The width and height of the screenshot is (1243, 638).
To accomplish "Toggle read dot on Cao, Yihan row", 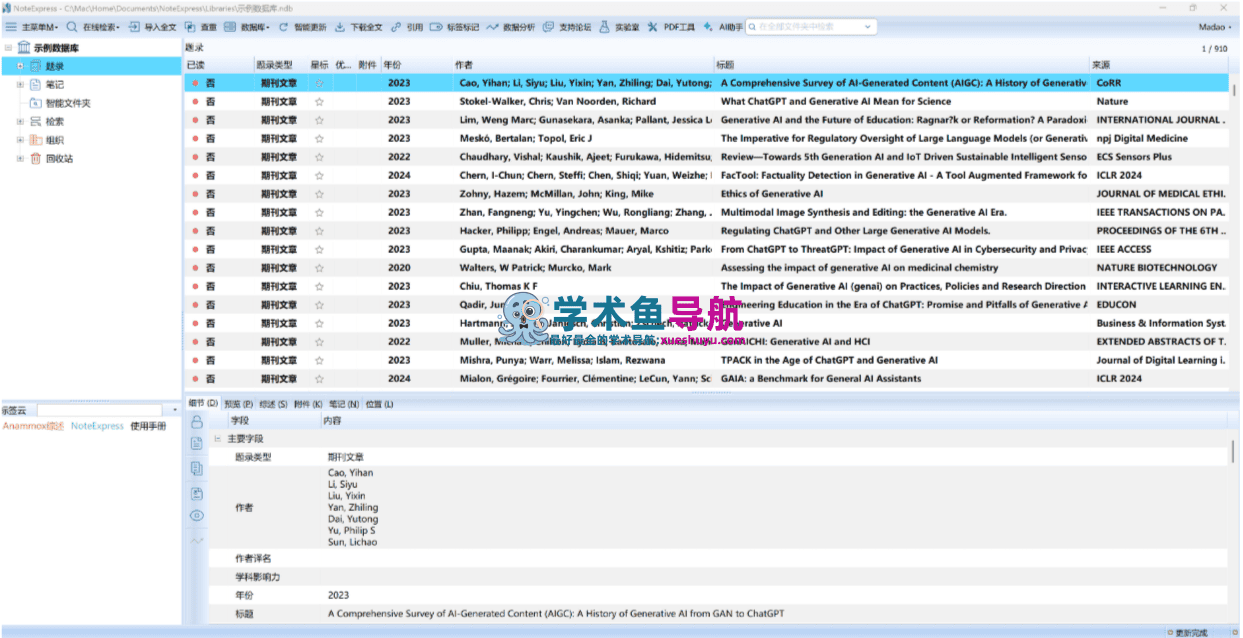I will tap(196, 83).
